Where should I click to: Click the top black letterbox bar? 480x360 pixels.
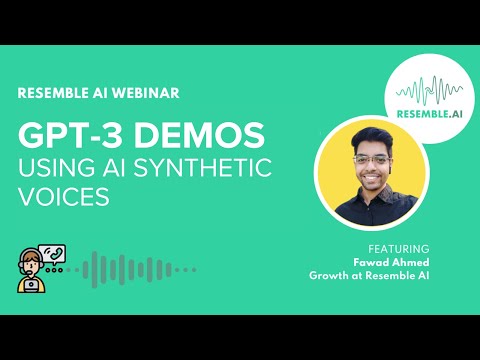(x=240, y=22)
